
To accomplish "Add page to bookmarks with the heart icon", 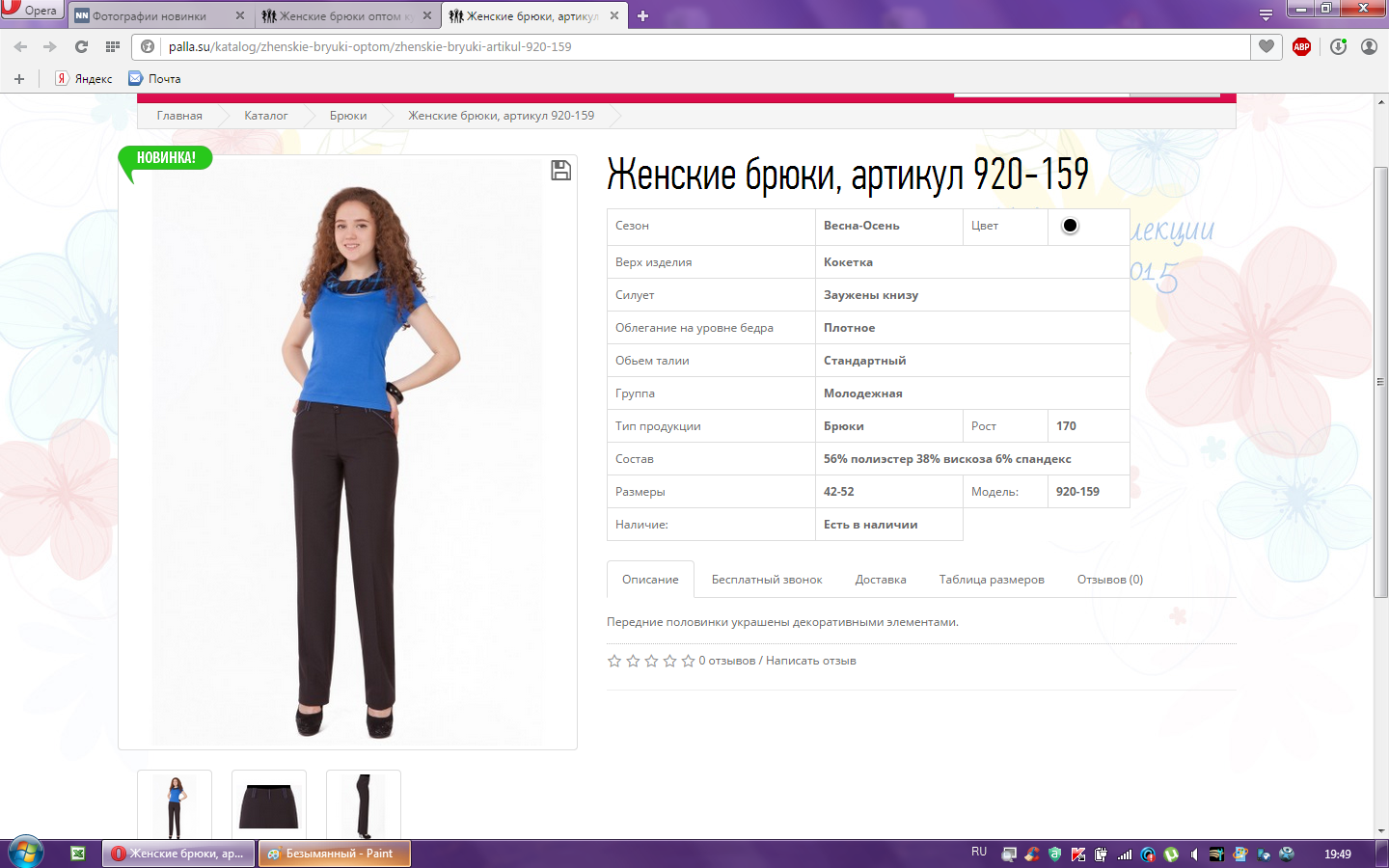I will coord(1266,46).
